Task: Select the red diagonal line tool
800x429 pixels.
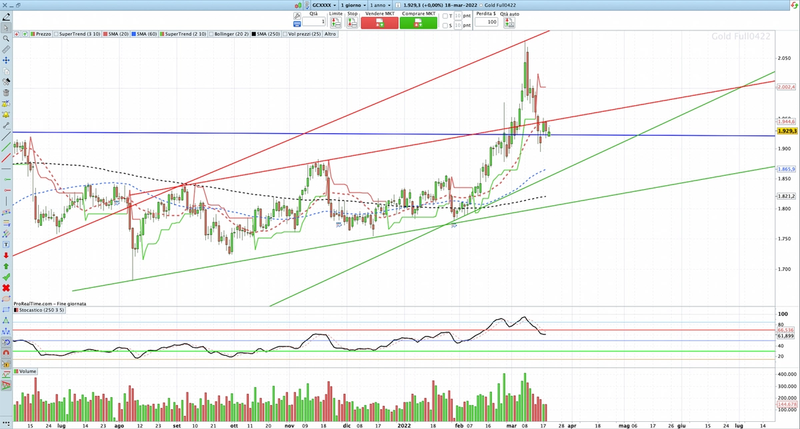Action: pyautogui.click(x=6, y=158)
